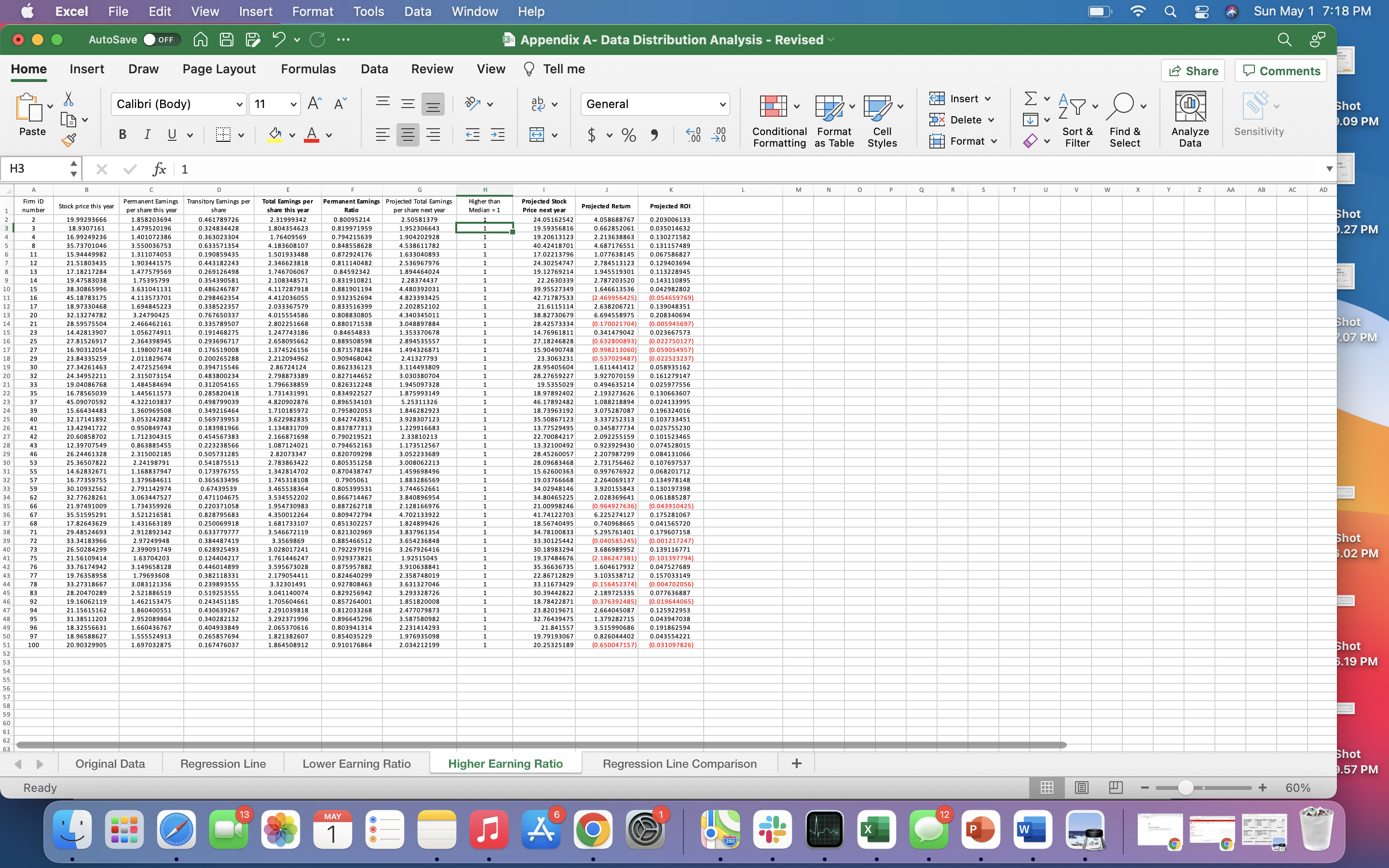Open the Regression Line Comparison sheet
This screenshot has height=868, width=1389.
point(679,763)
